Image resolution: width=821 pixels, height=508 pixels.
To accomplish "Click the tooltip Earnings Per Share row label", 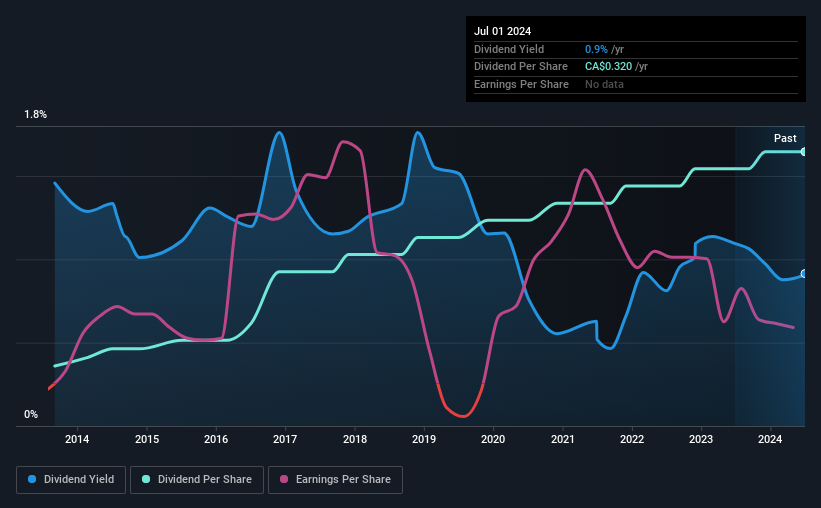I will [521, 84].
